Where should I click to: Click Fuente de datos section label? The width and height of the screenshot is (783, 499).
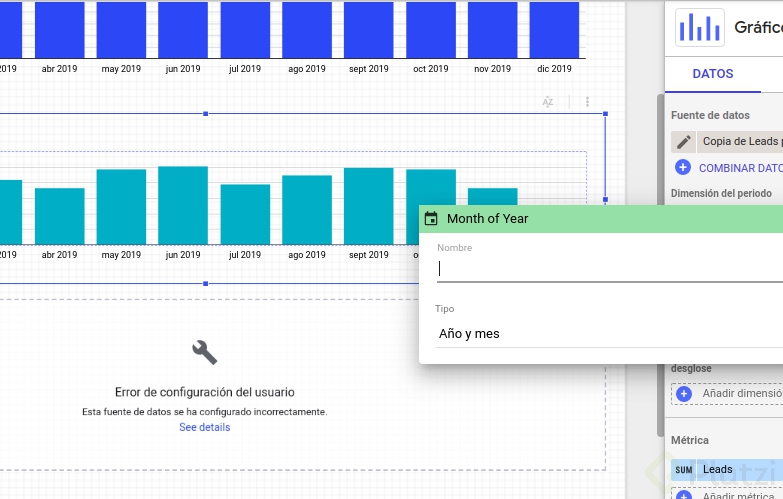click(710, 115)
